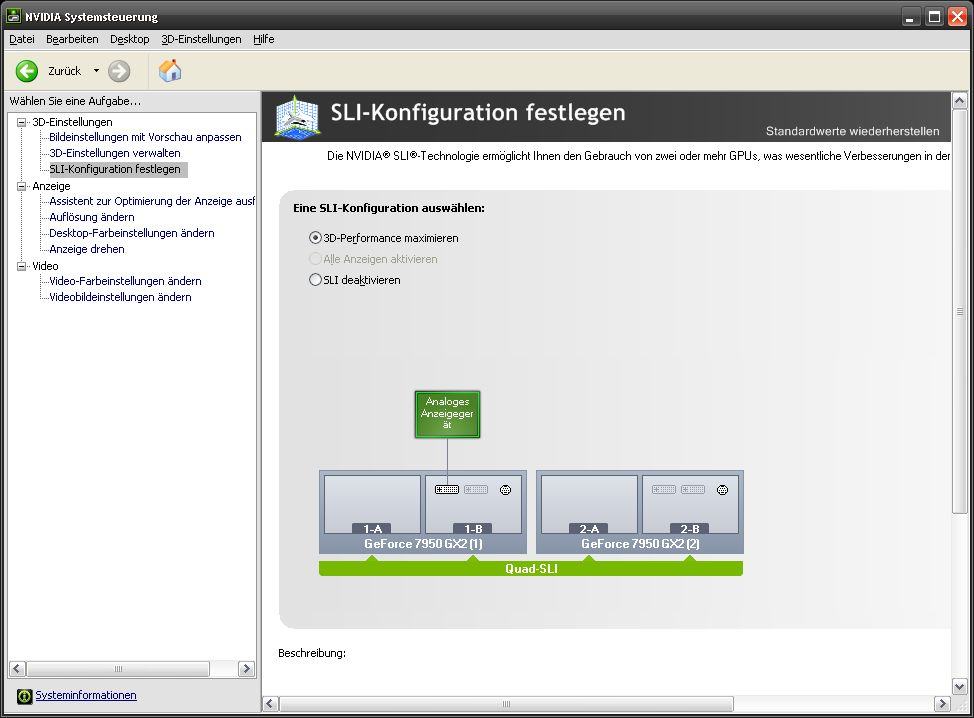Image resolution: width=974 pixels, height=718 pixels.
Task: Open the Systeminformationen link
Action: click(x=86, y=695)
